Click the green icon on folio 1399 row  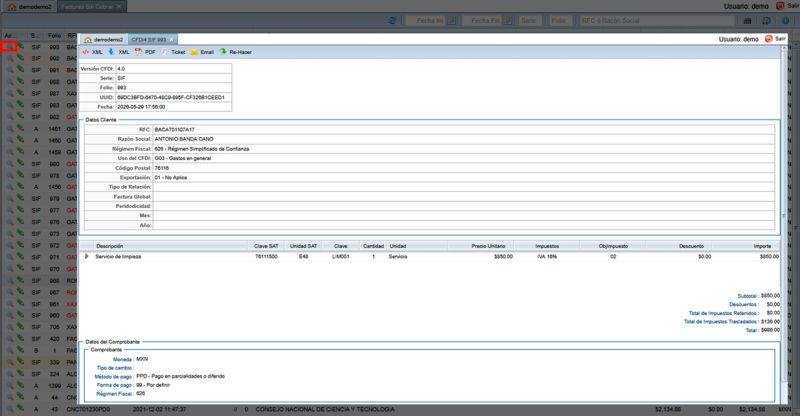[20, 385]
